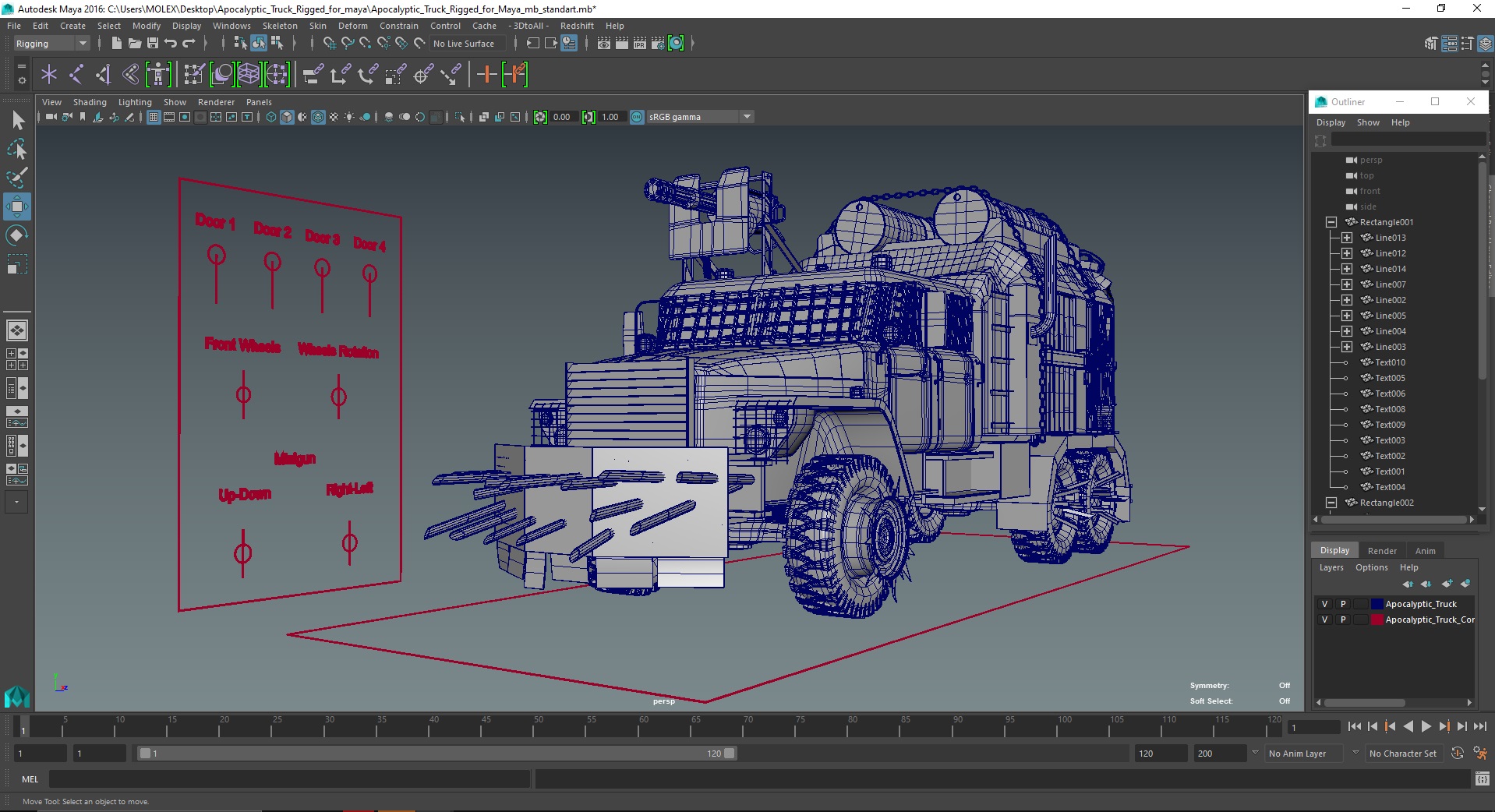The image size is (1495, 812).
Task: Open the Rigging menu set dropdown
Action: tap(51, 44)
